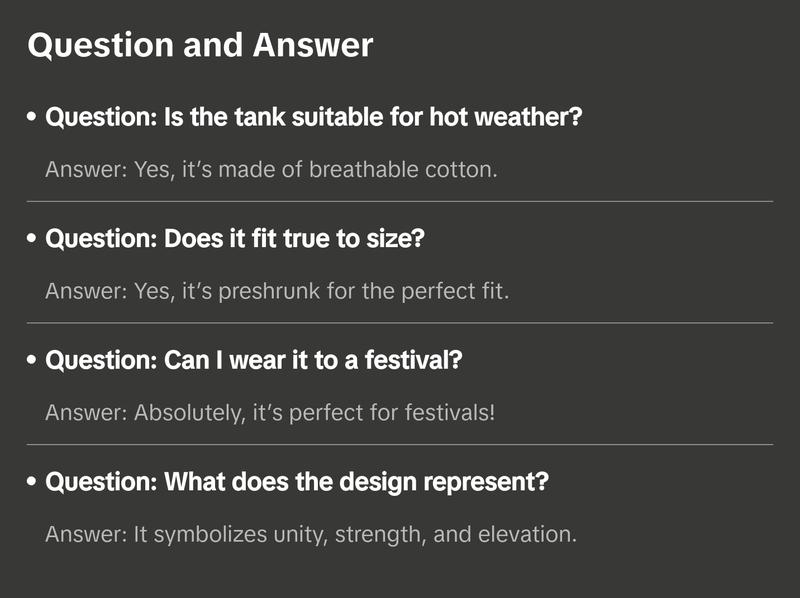The width and height of the screenshot is (800, 598).
Task: Click the "Question and Answer" heading
Action: (200, 45)
